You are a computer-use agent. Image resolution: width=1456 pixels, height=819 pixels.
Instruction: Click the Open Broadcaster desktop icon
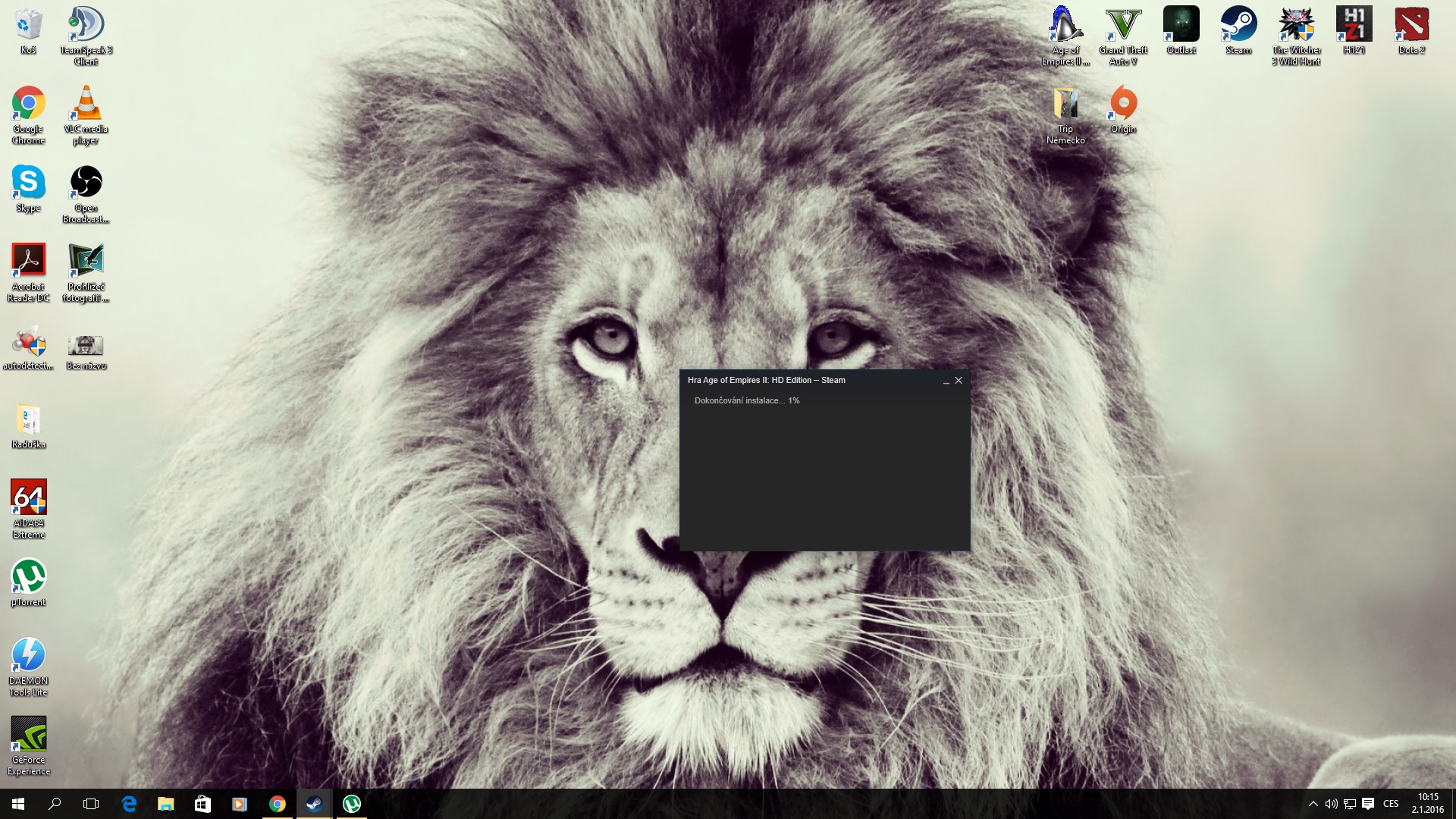tap(86, 184)
